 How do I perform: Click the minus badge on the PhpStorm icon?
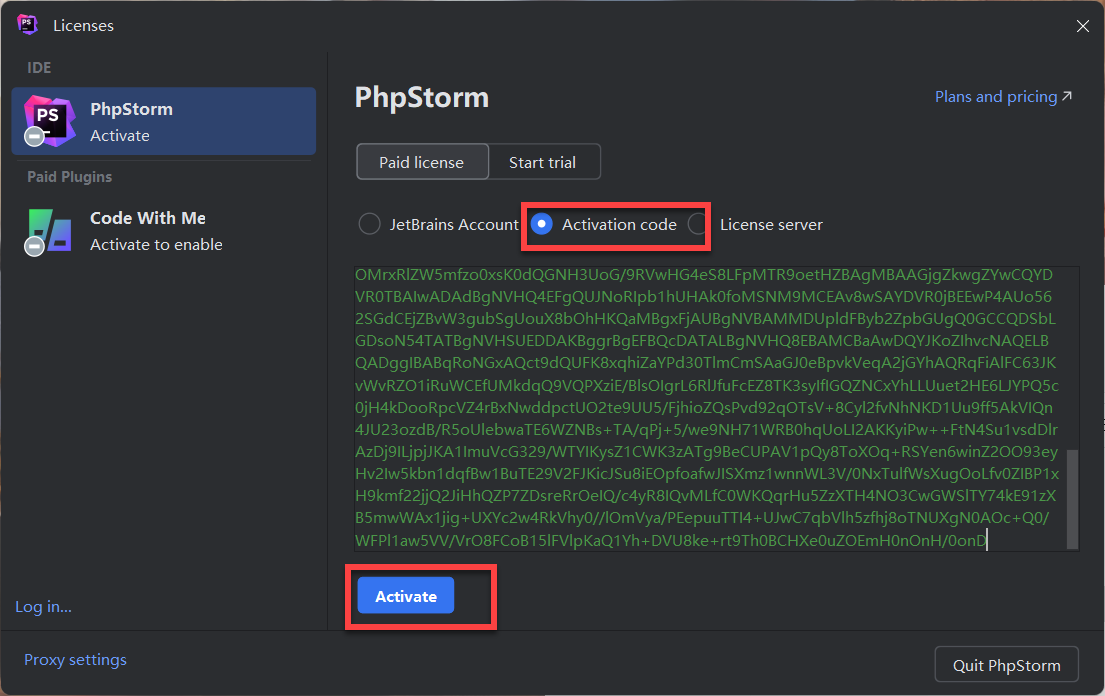pyautogui.click(x=34, y=135)
